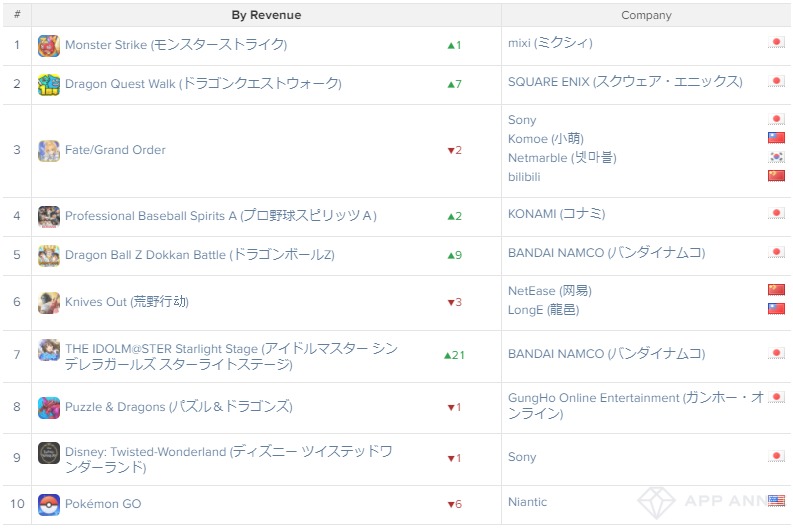793x530 pixels.
Task: Click Japan flag in IDOLM@STER row
Action: (x=776, y=353)
